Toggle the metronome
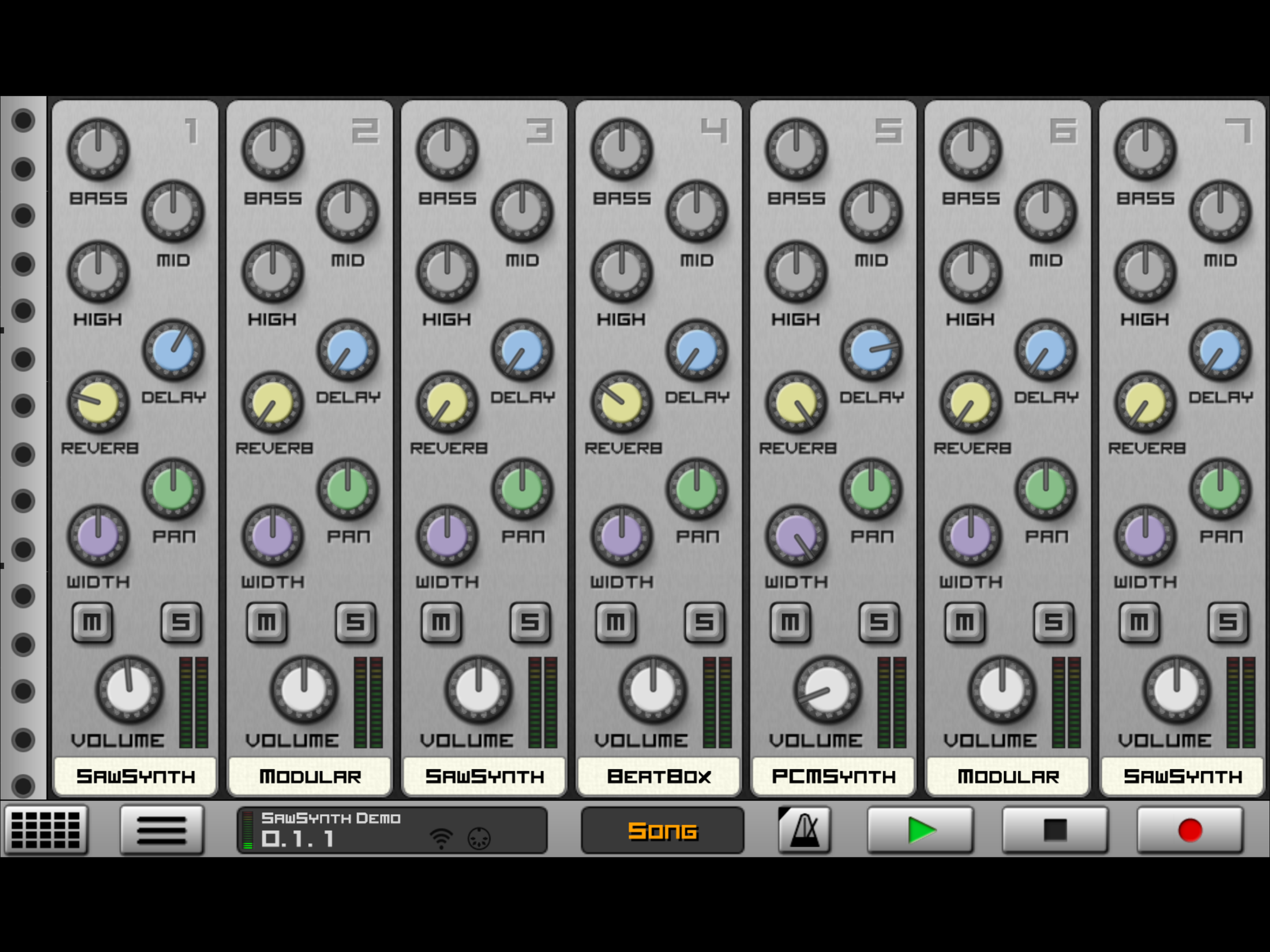This screenshot has height=952, width=1270. 804,830
